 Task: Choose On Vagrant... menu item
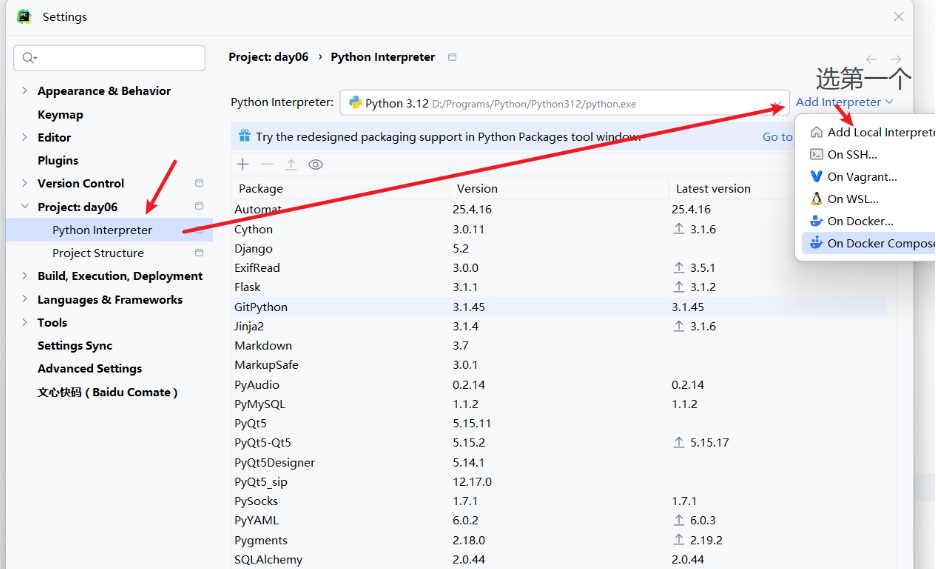pyautogui.click(x=869, y=176)
